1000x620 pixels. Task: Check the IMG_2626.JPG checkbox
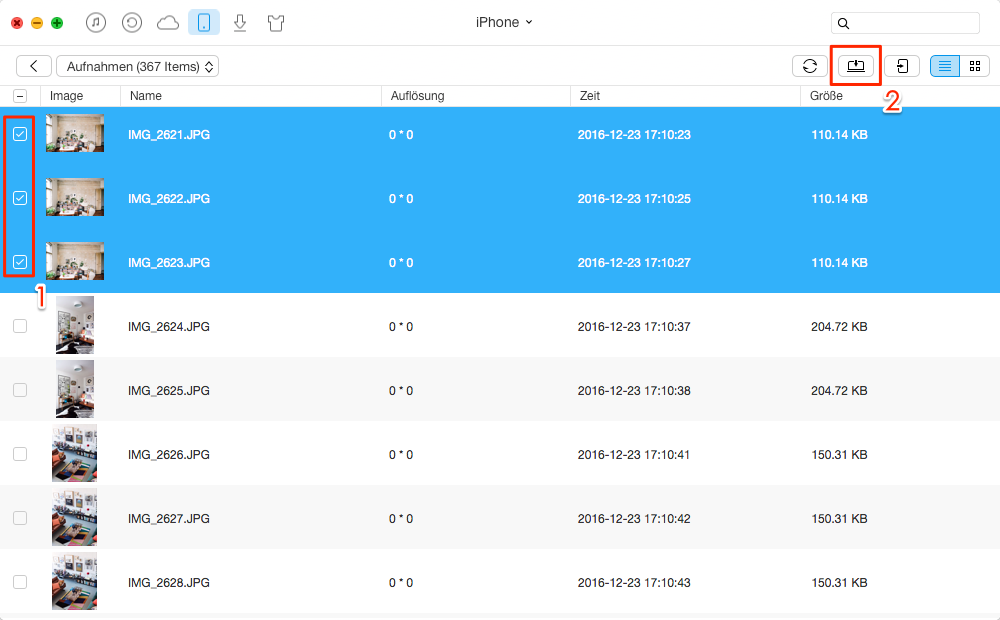tap(20, 454)
